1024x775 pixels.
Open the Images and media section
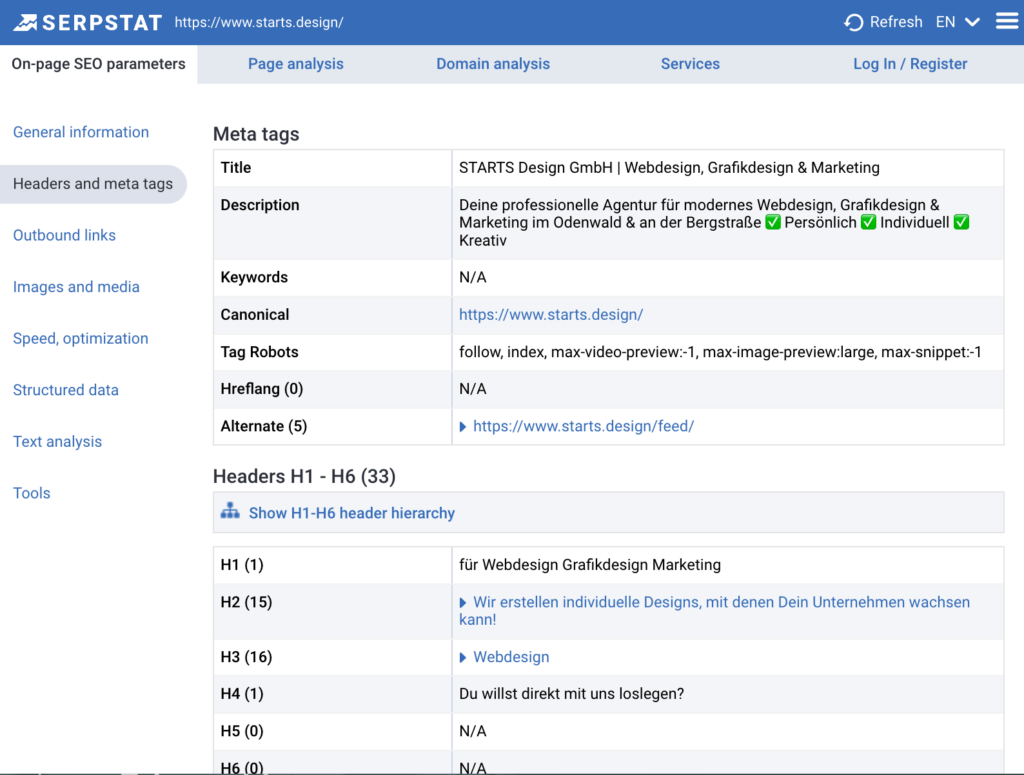tap(76, 287)
